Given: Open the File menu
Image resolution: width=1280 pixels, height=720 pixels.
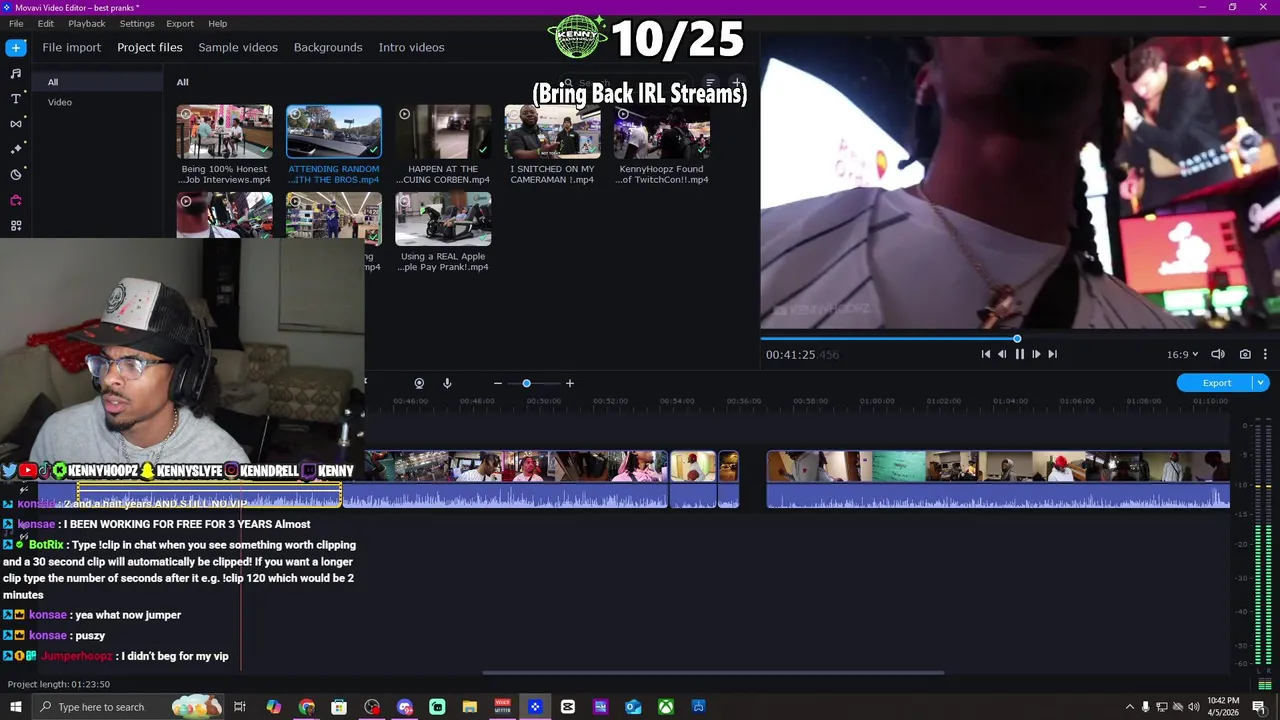Looking at the screenshot, I should coord(16,23).
